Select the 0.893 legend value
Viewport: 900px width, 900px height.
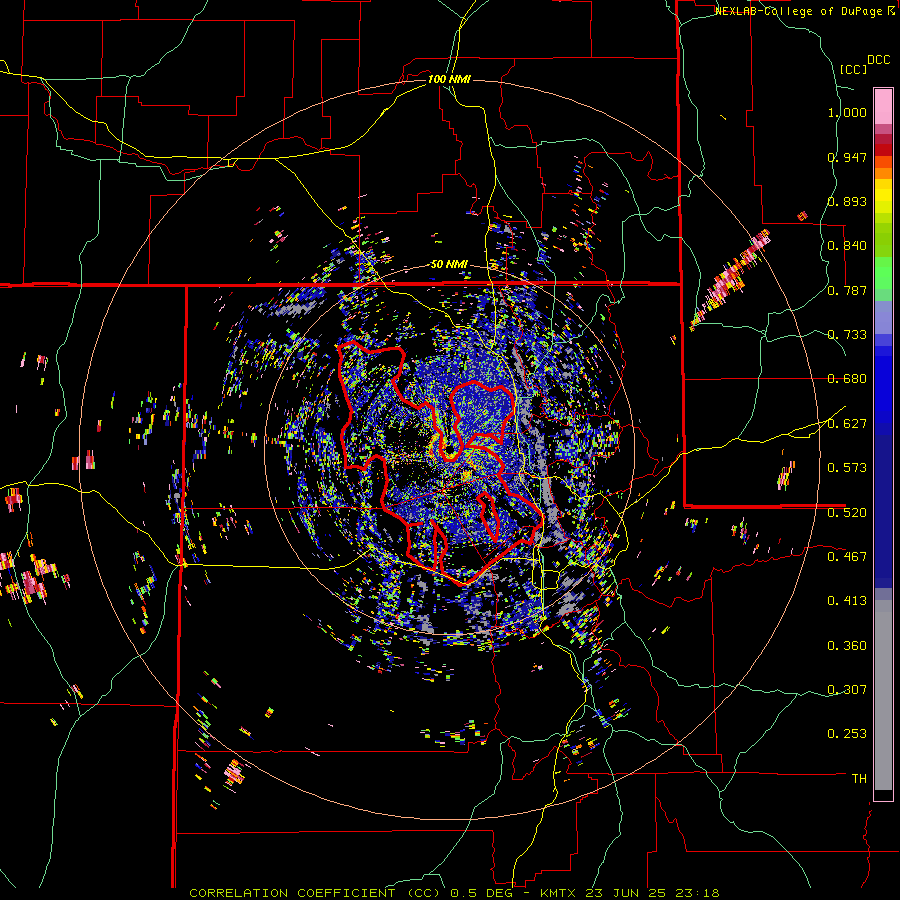[x=847, y=201]
